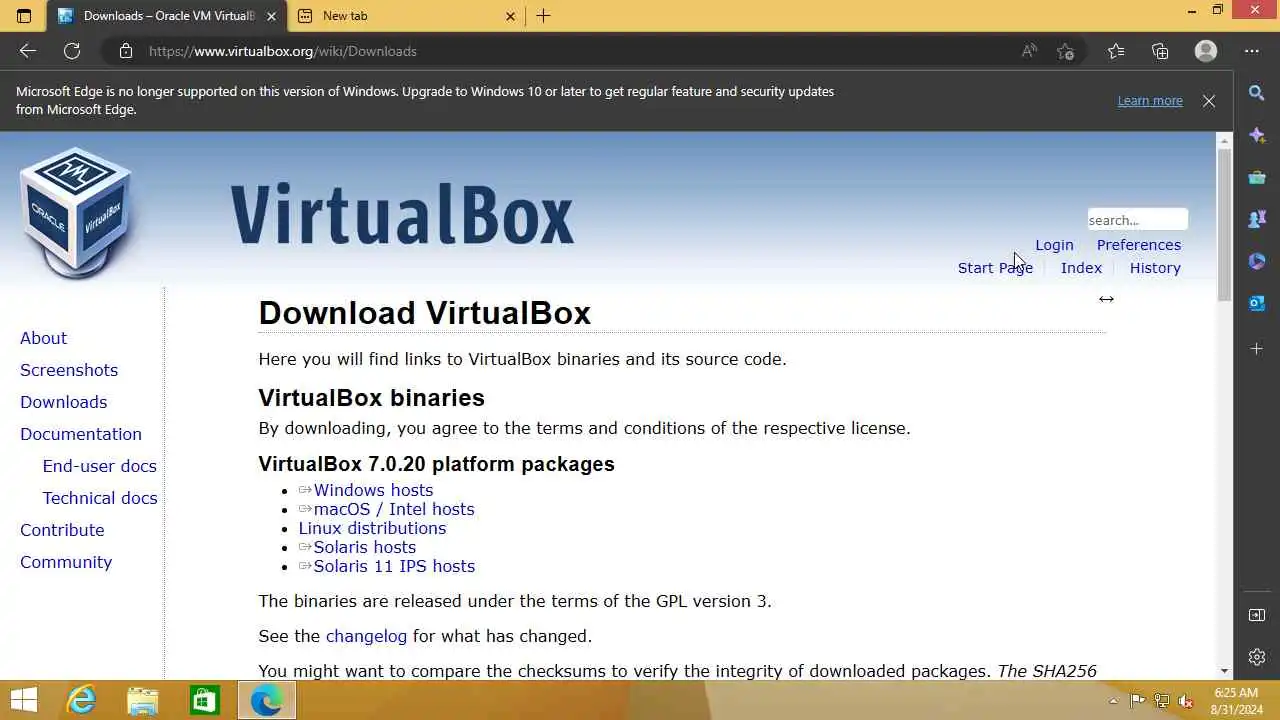This screenshot has height=720, width=1280.
Task: Click the site lock icon in address bar
Action: tap(125, 51)
